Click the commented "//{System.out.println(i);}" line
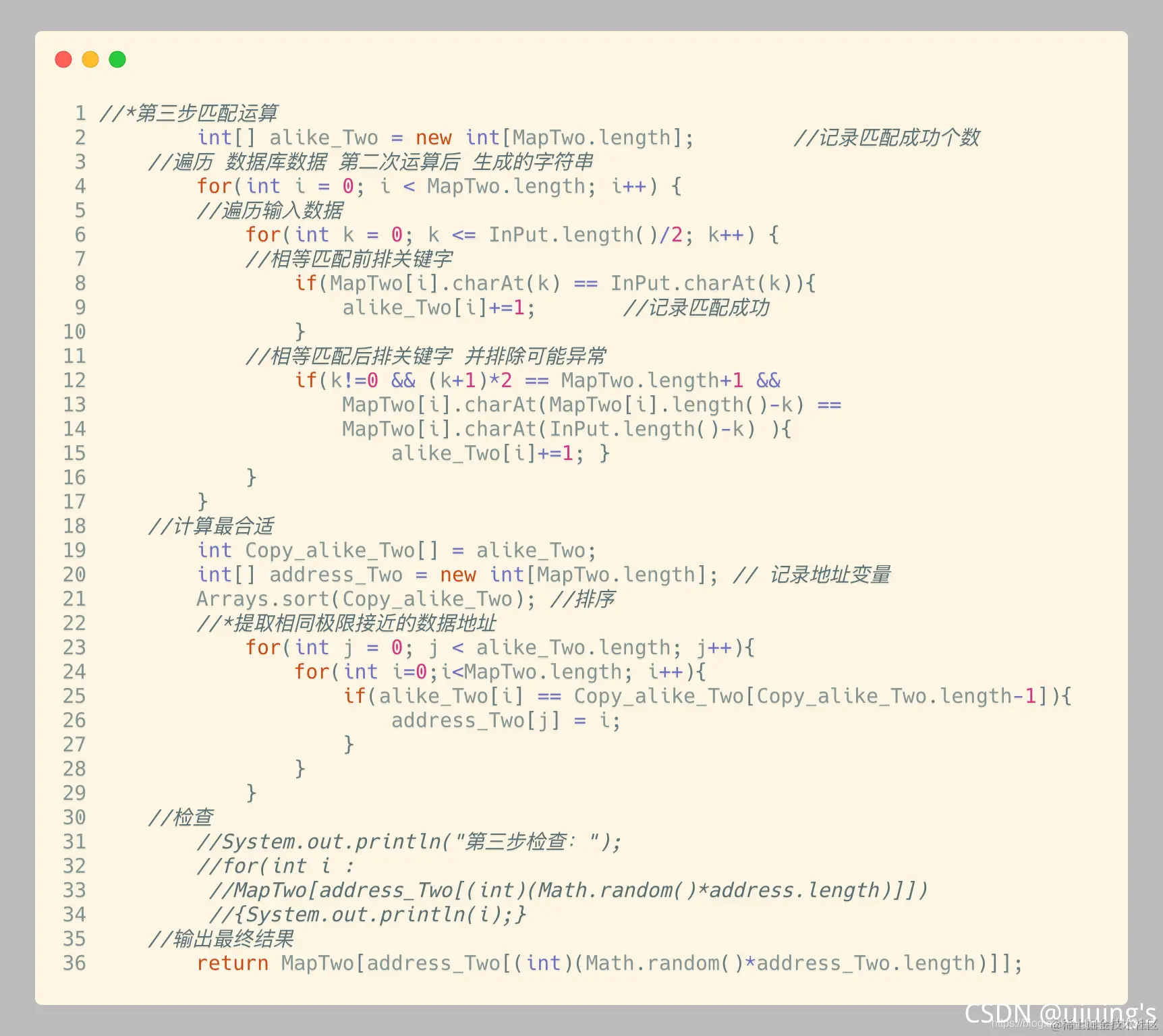Viewport: 1163px width, 1036px height. point(368,915)
